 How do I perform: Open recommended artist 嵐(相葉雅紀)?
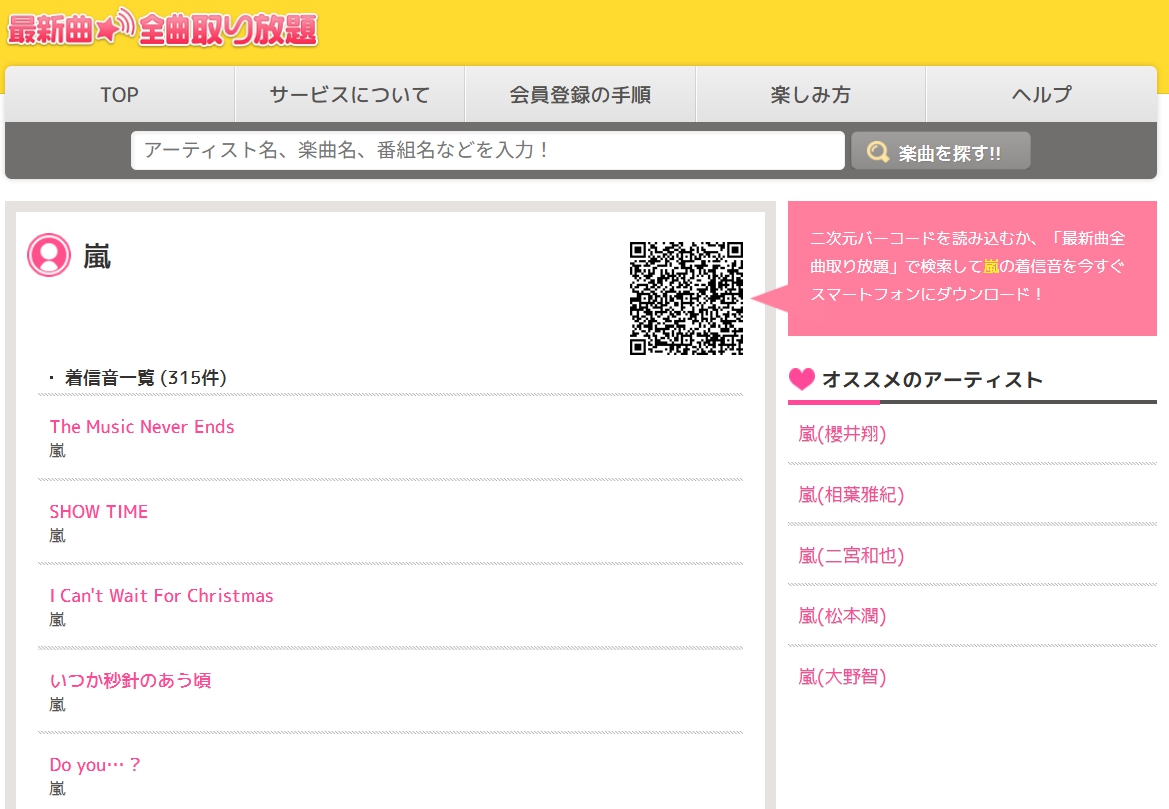coord(851,494)
